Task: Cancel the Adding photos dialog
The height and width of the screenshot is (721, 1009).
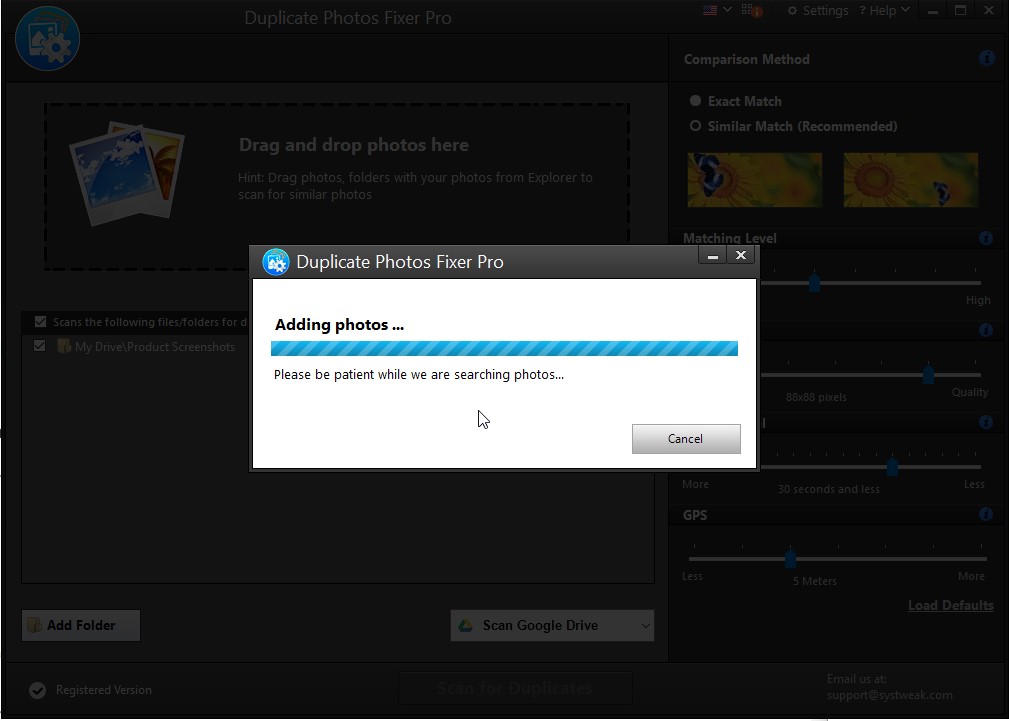Action: [x=686, y=438]
